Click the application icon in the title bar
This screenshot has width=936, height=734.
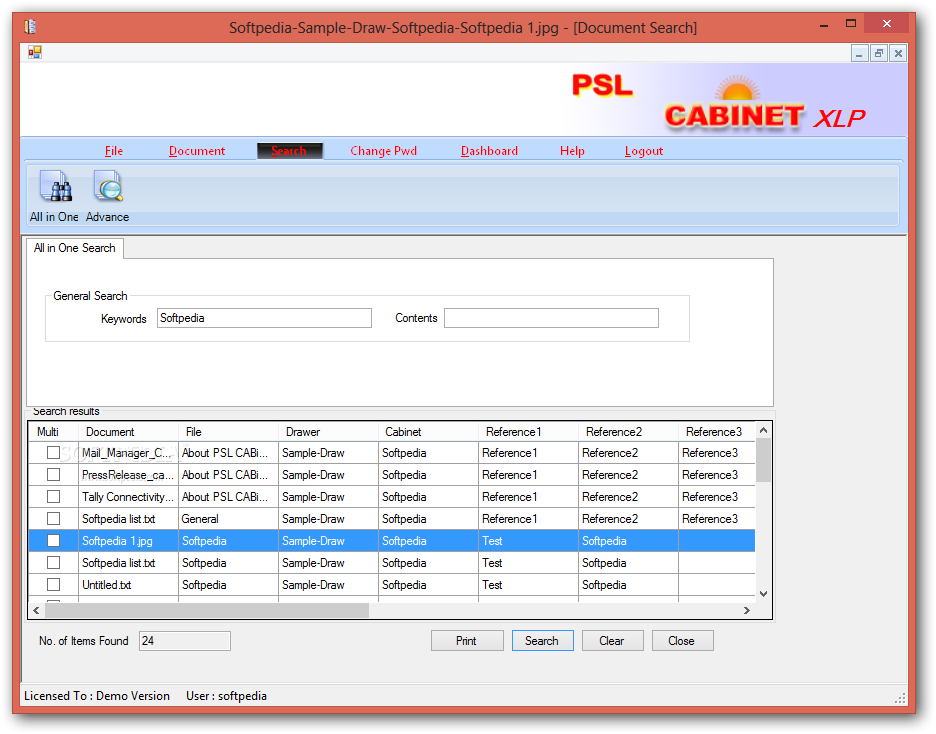click(30, 27)
